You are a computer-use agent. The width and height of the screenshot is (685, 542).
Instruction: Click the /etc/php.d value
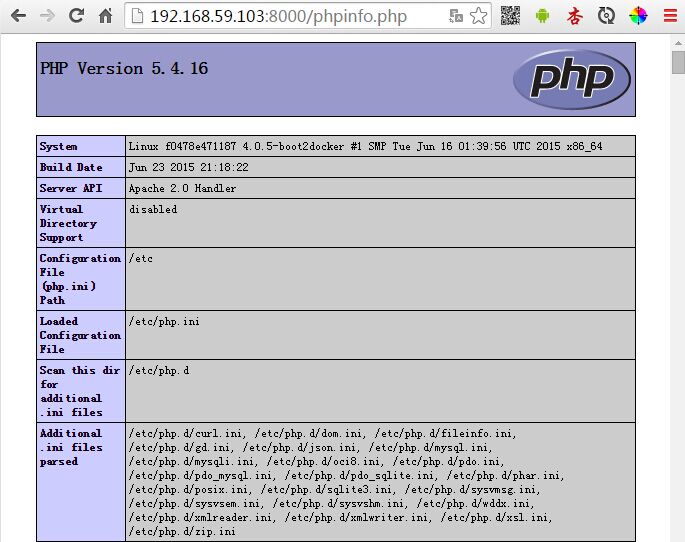pos(159,370)
